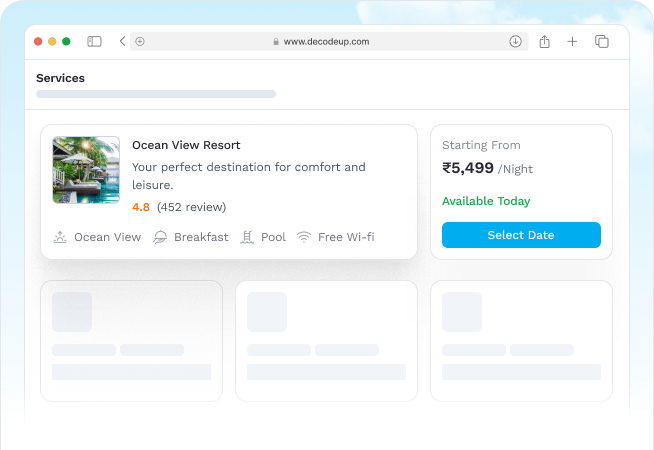Open the downloads icon in address bar
654x450 pixels.
tap(516, 41)
